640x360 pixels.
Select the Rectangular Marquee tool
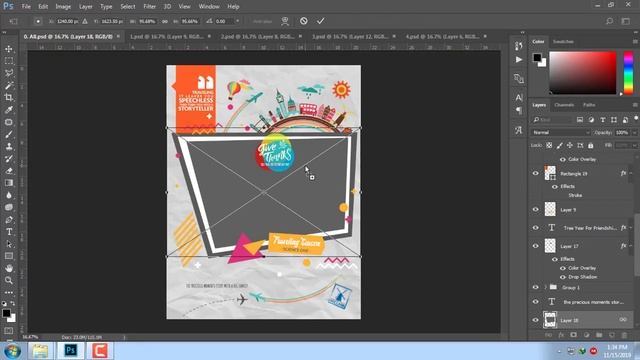click(9, 61)
